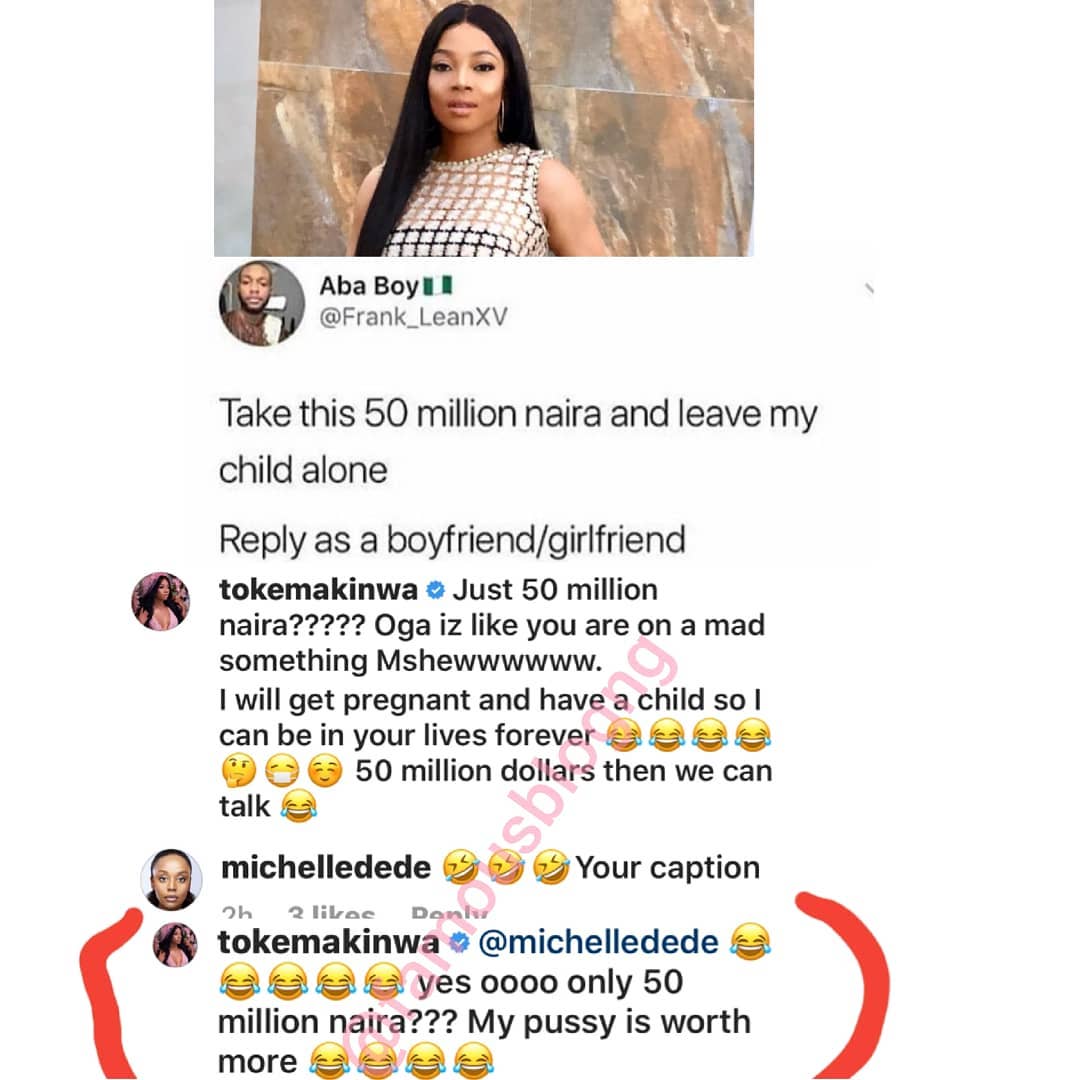Open the @michelledede mention link

click(599, 943)
